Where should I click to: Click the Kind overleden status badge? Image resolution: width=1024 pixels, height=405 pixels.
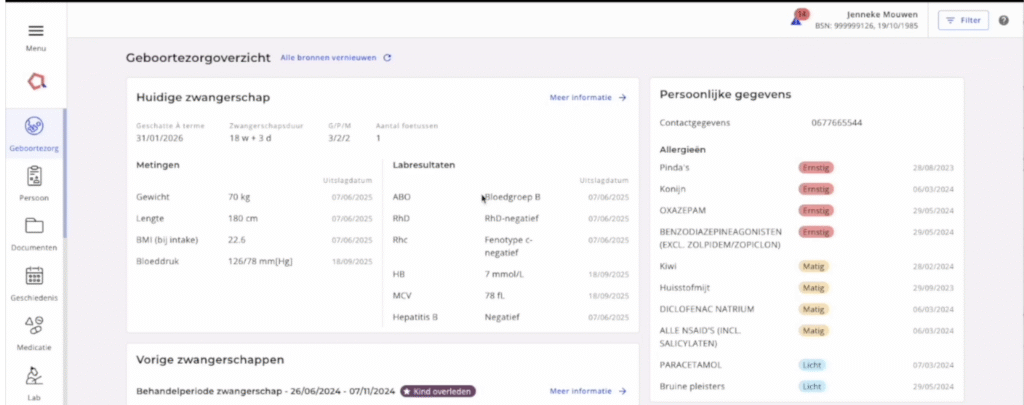[438, 391]
